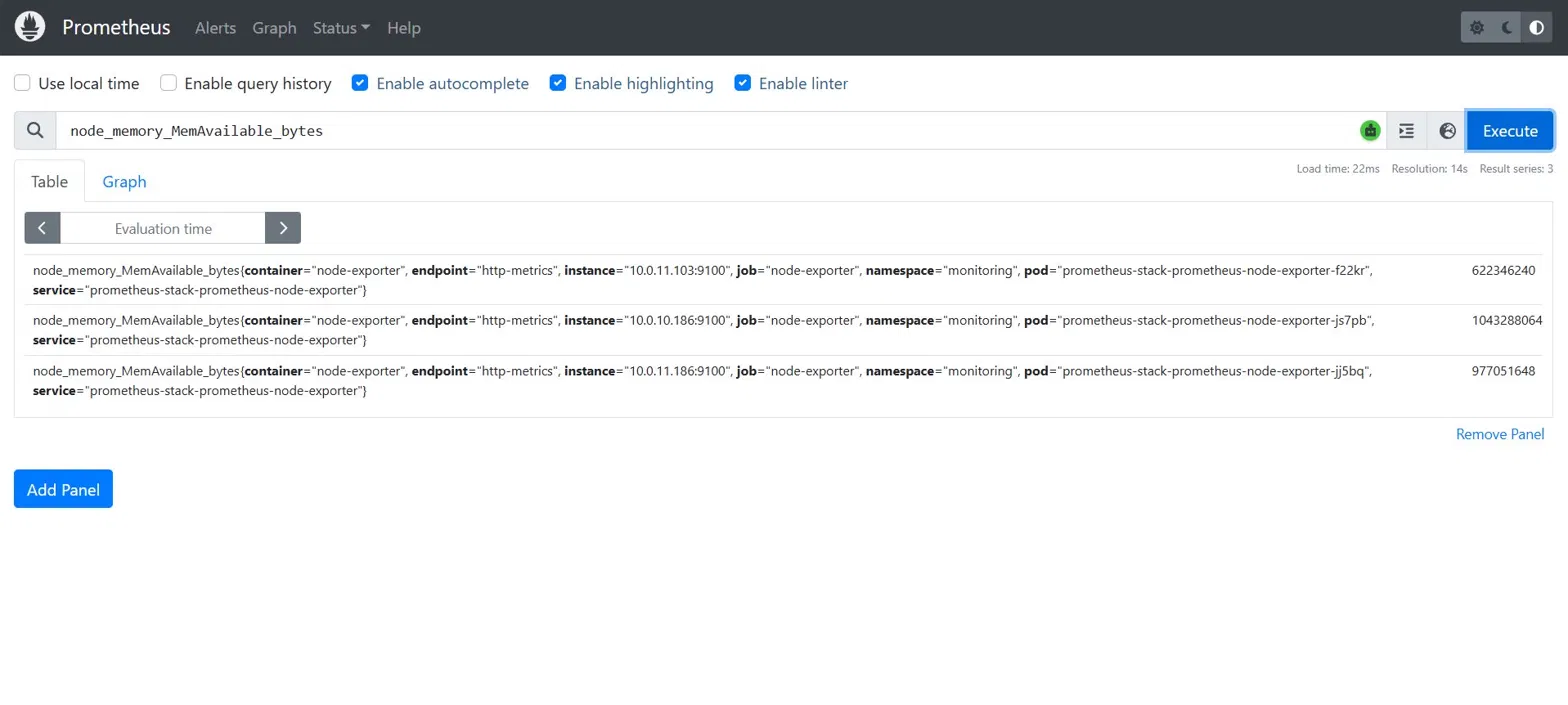
Task: Open the Help page
Action: 404,28
